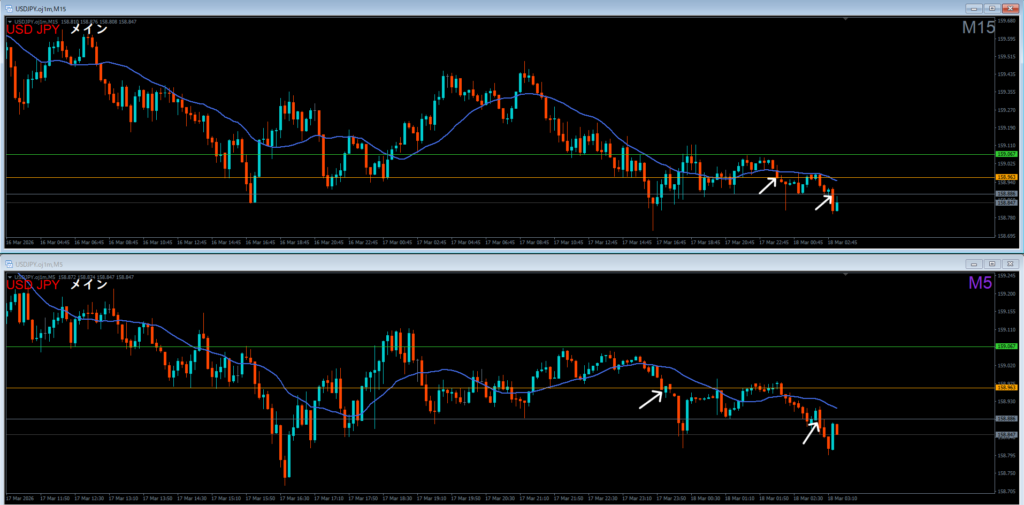1024x505 pixels.
Task: Close the M5 chart window
Action: [x=1010, y=264]
